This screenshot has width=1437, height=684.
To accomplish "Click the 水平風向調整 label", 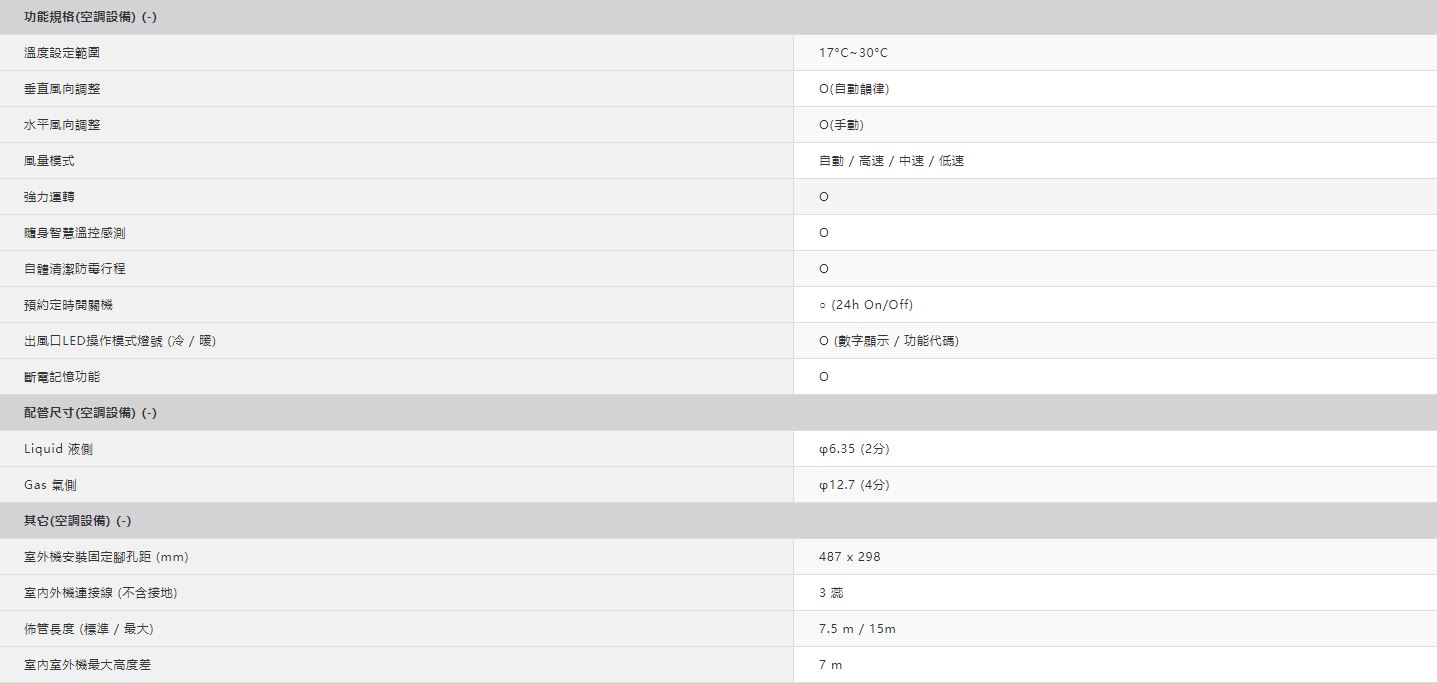I will (x=62, y=125).
